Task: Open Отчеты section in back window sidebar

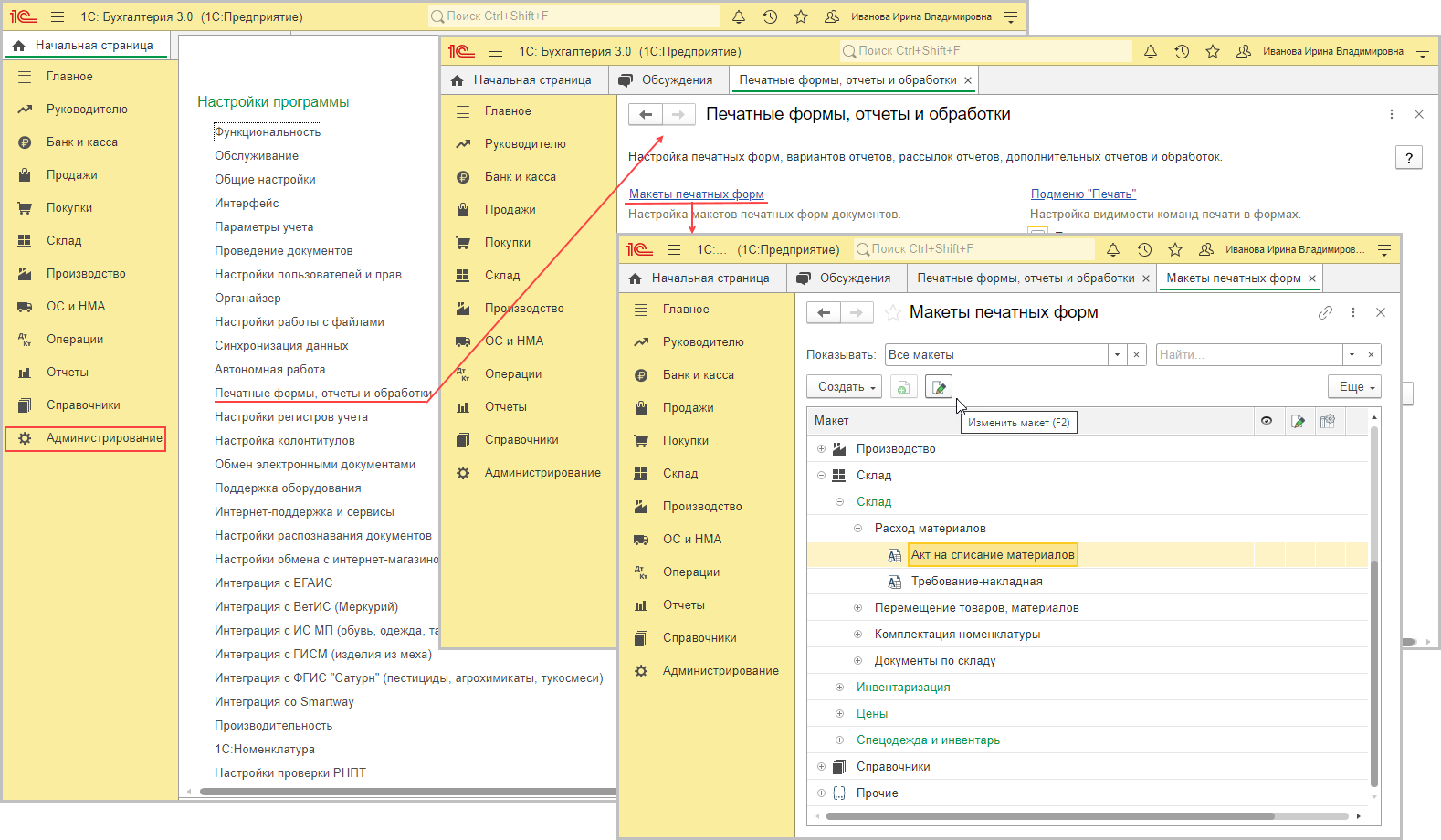Action: [68, 372]
